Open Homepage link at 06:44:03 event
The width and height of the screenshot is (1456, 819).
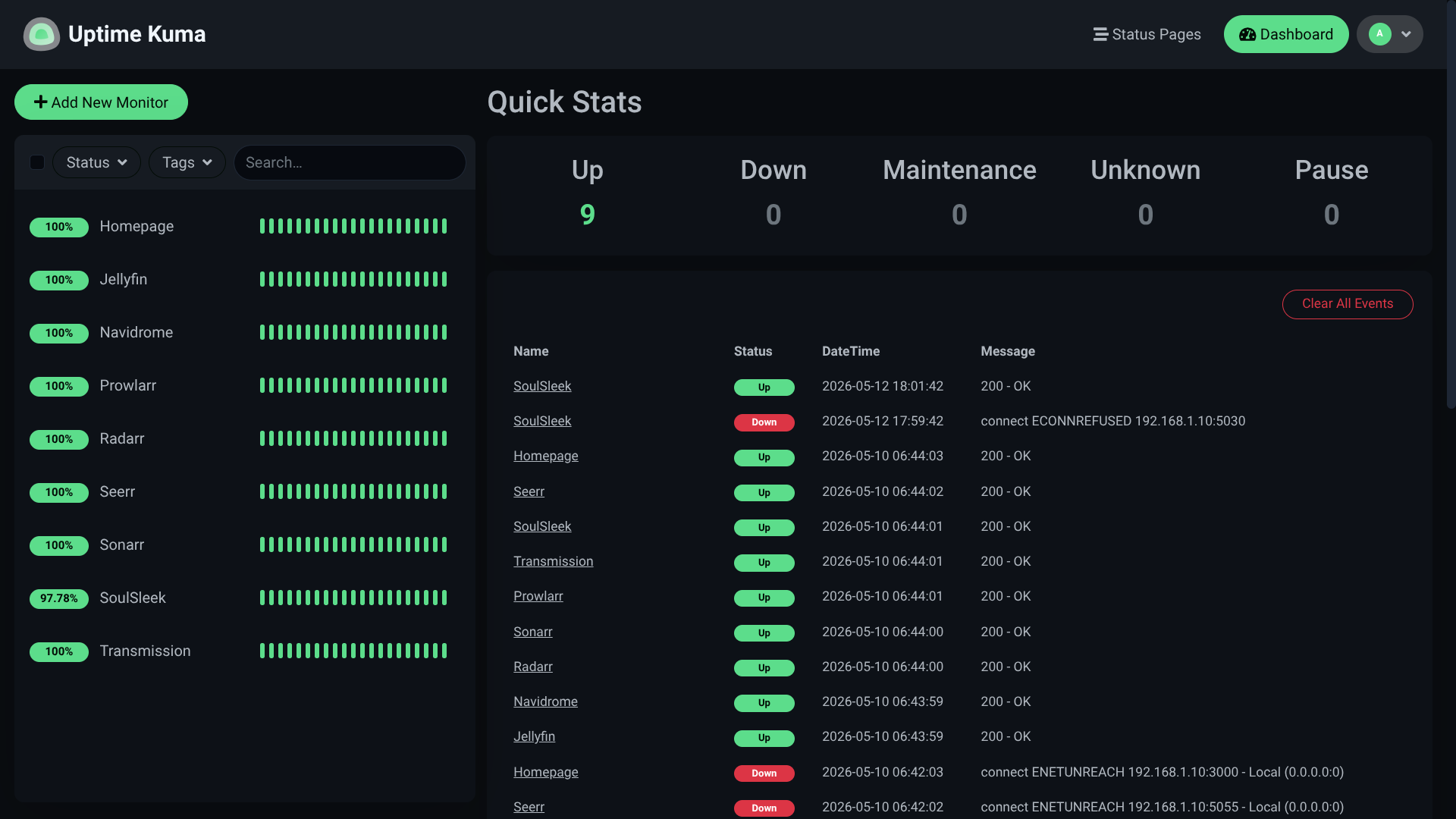tap(546, 456)
